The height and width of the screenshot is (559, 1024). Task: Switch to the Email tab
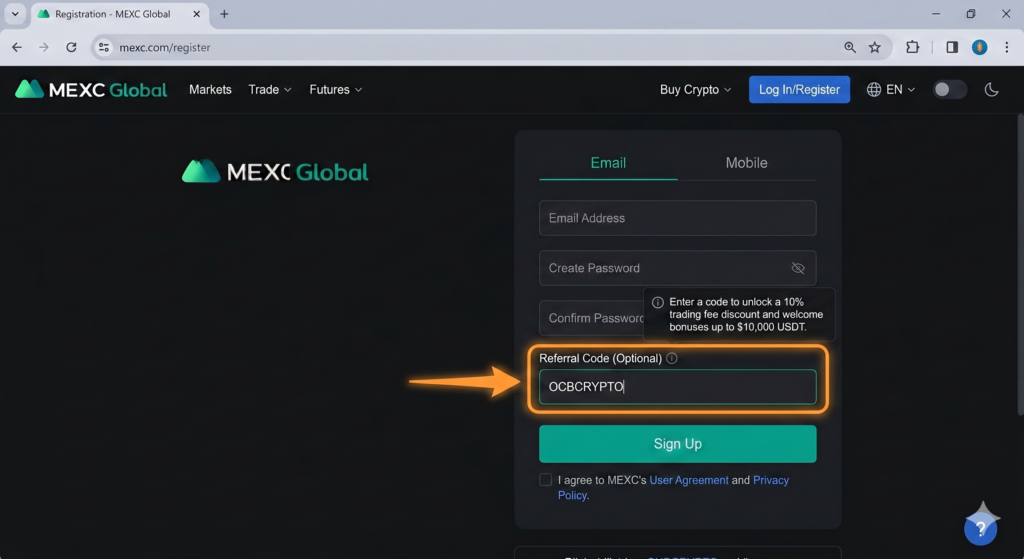(608, 163)
